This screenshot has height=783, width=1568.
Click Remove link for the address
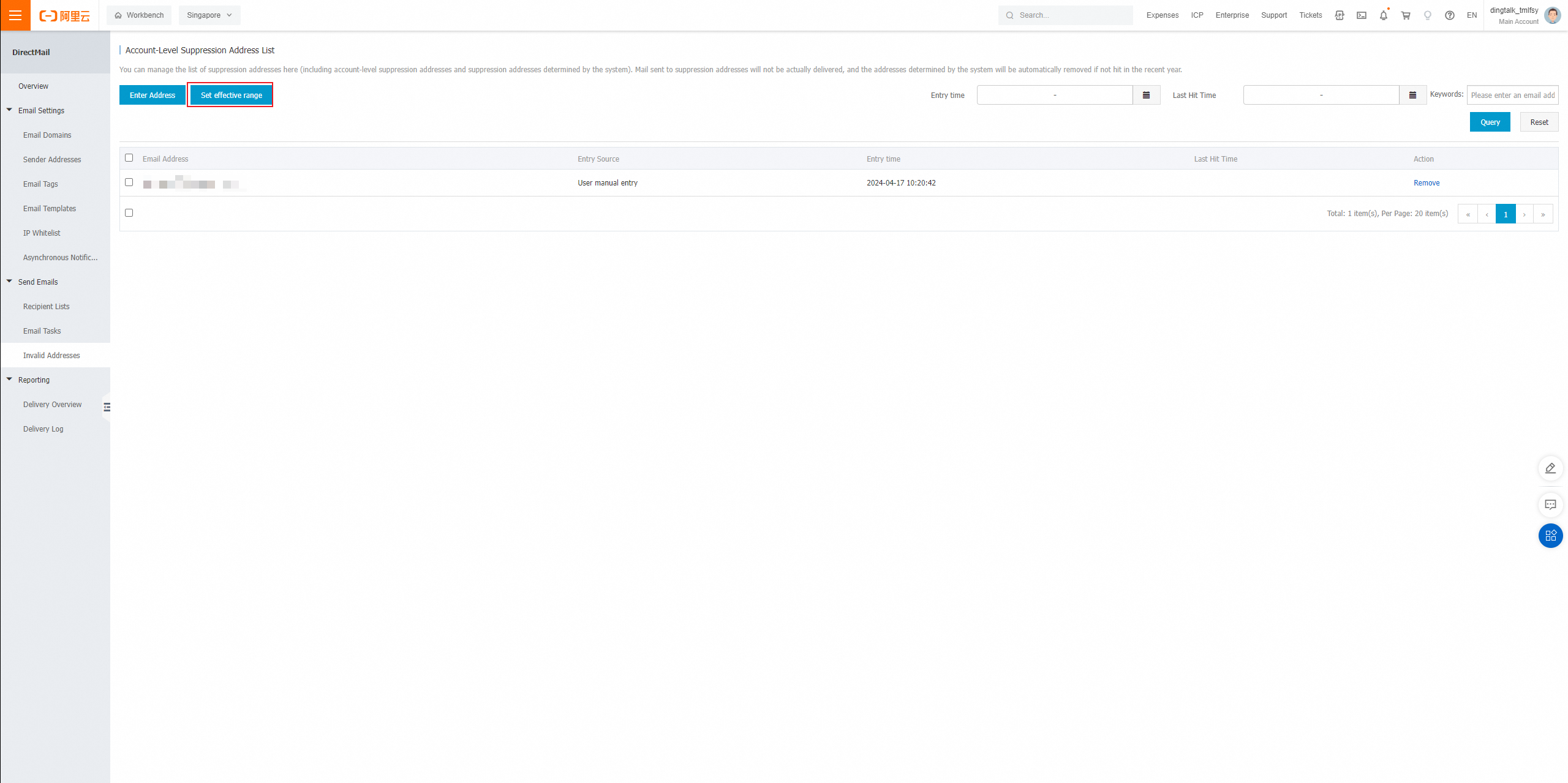point(1426,183)
